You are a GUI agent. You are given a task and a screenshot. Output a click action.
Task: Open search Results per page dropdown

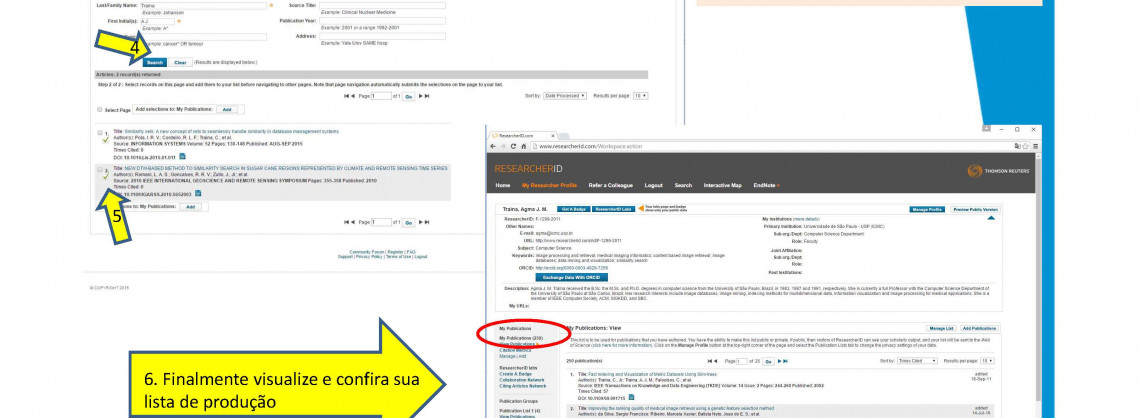click(x=640, y=95)
